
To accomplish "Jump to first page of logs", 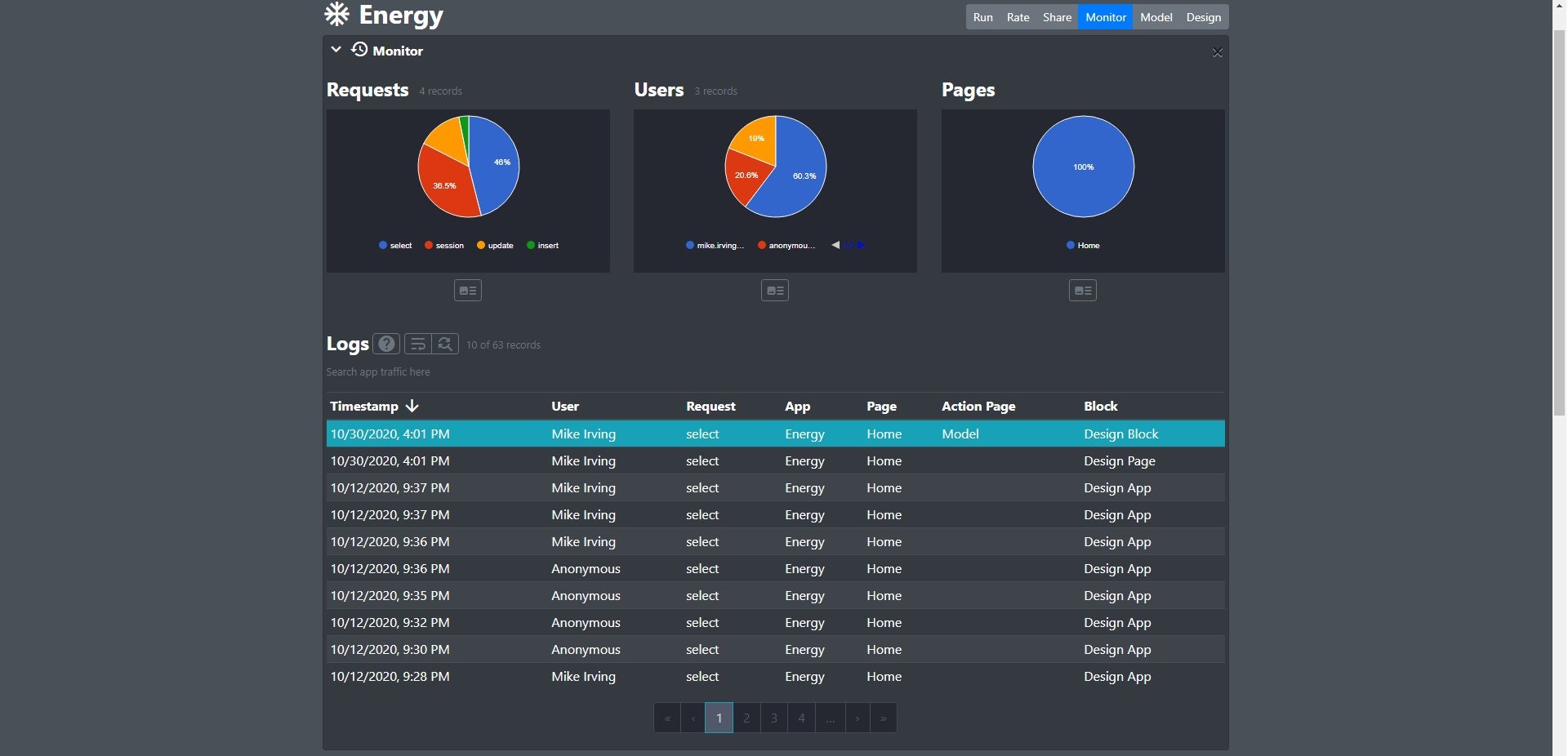I will click(x=667, y=718).
